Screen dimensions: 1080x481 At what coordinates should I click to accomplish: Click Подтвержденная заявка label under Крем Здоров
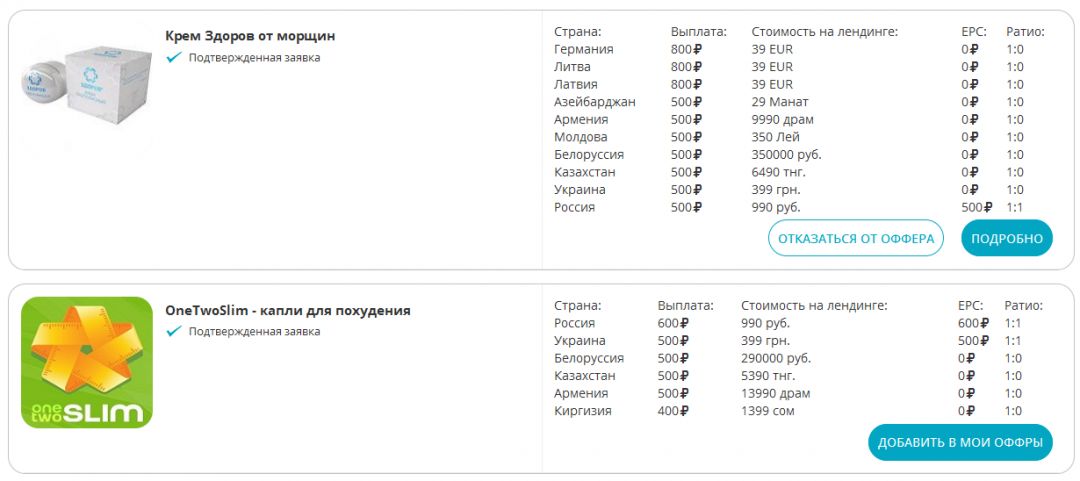click(254, 58)
